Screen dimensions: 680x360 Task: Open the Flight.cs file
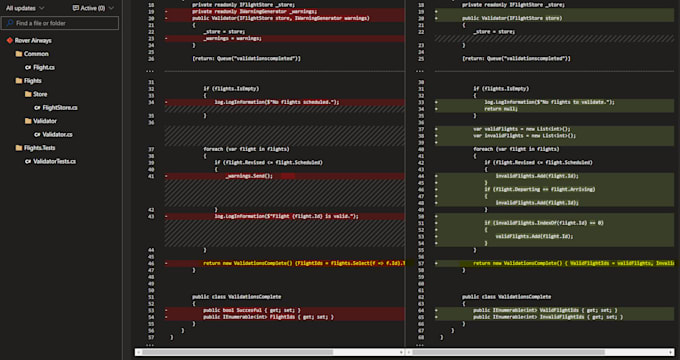[44, 67]
